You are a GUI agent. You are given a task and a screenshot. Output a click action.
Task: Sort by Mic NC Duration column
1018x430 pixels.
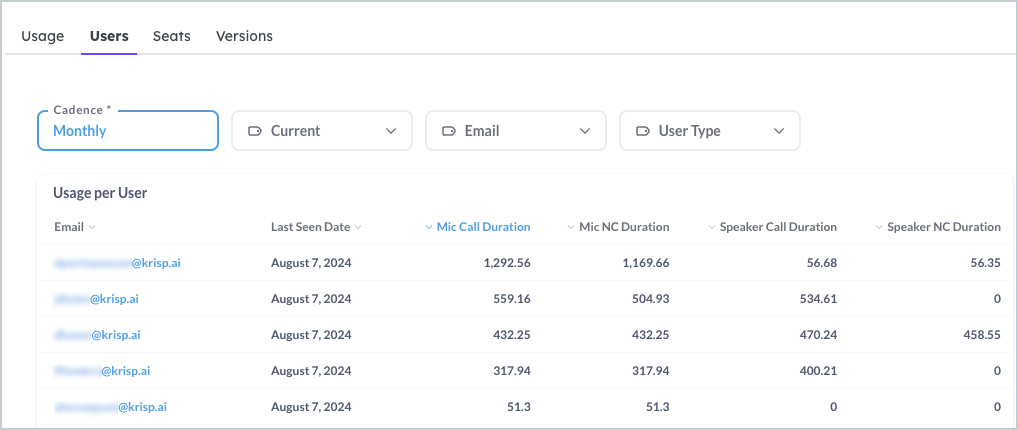coord(624,227)
